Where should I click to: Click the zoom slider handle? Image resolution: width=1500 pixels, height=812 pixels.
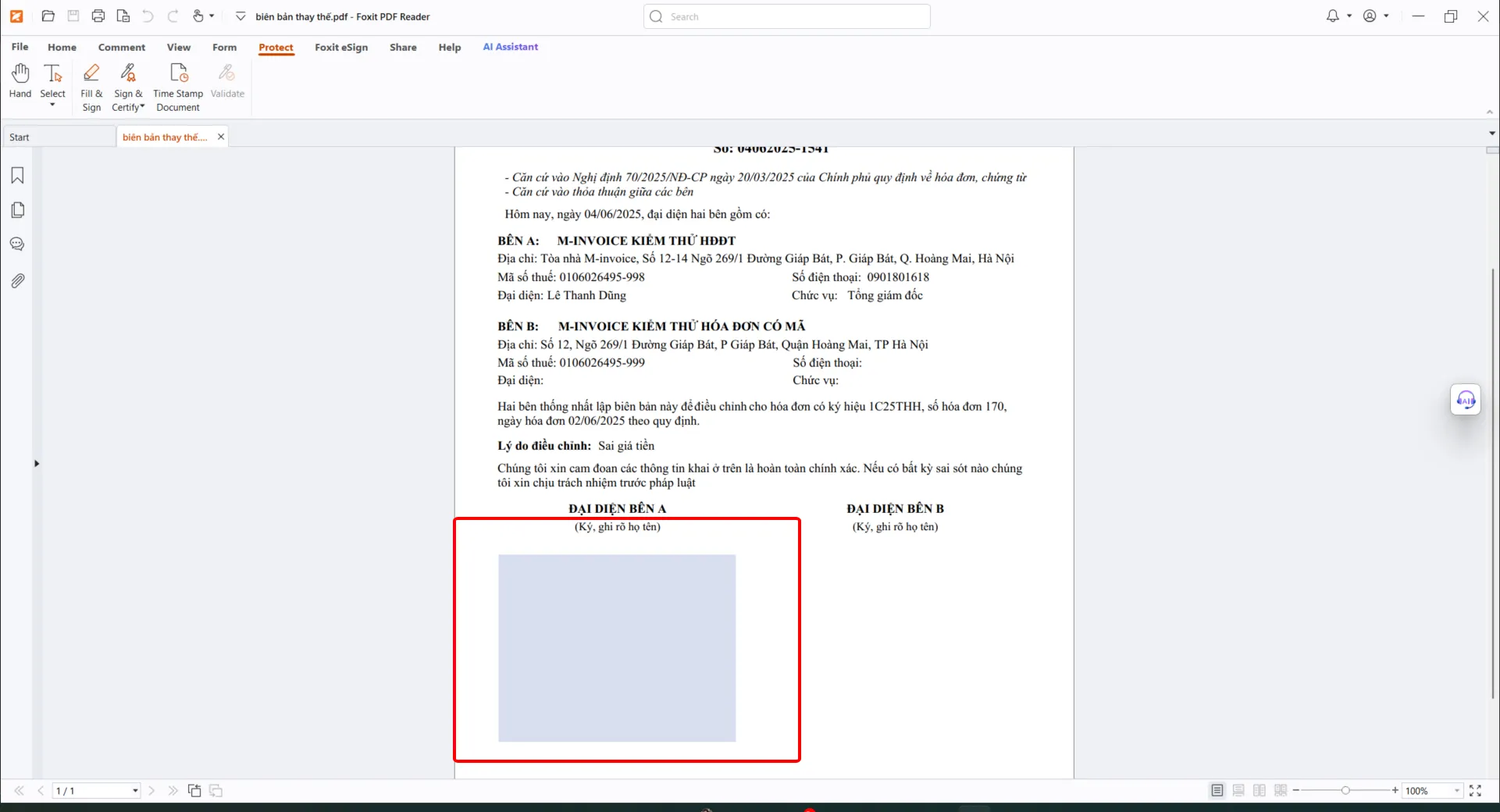click(1345, 791)
